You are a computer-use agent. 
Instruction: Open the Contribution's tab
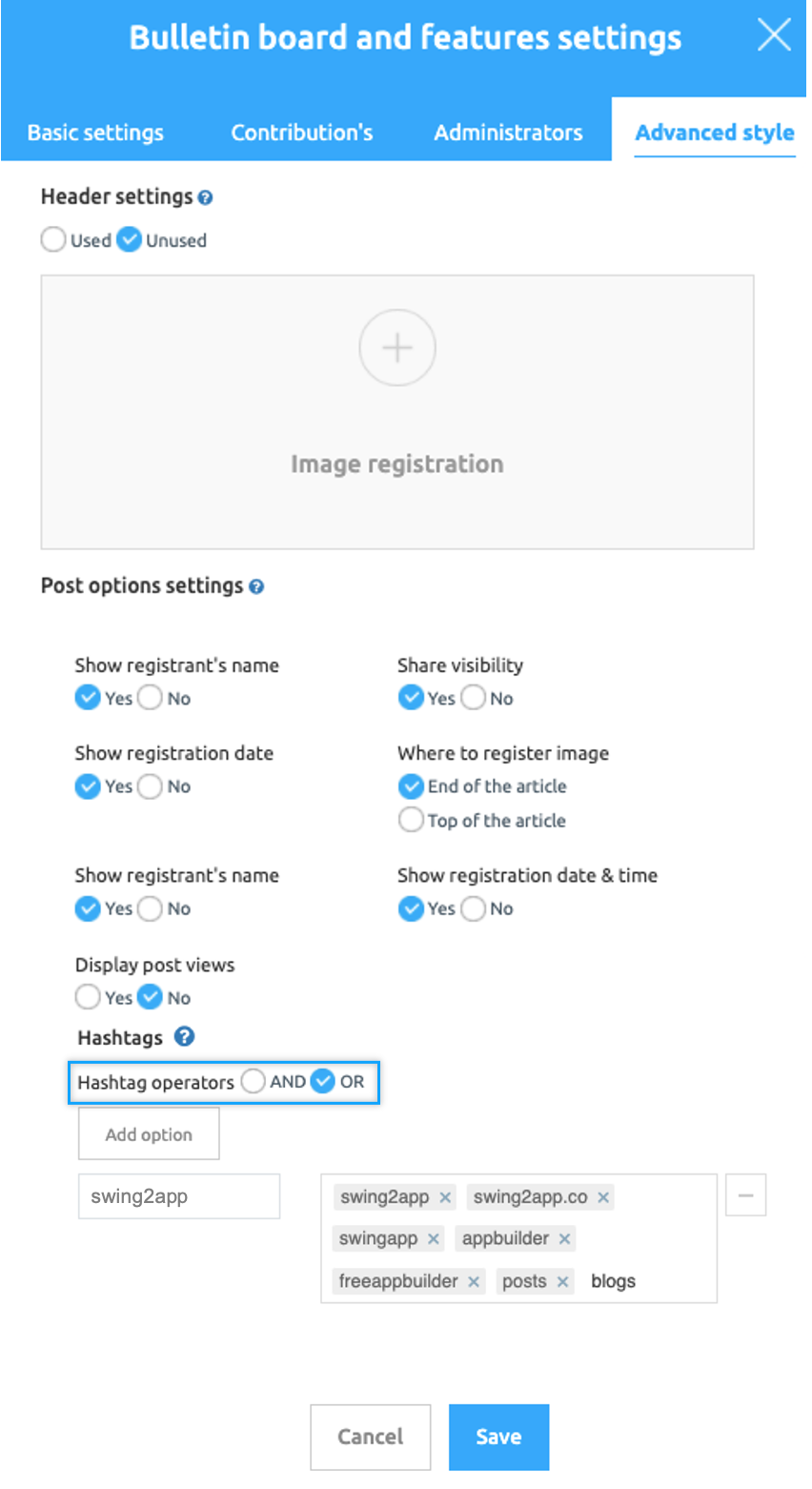click(x=302, y=133)
